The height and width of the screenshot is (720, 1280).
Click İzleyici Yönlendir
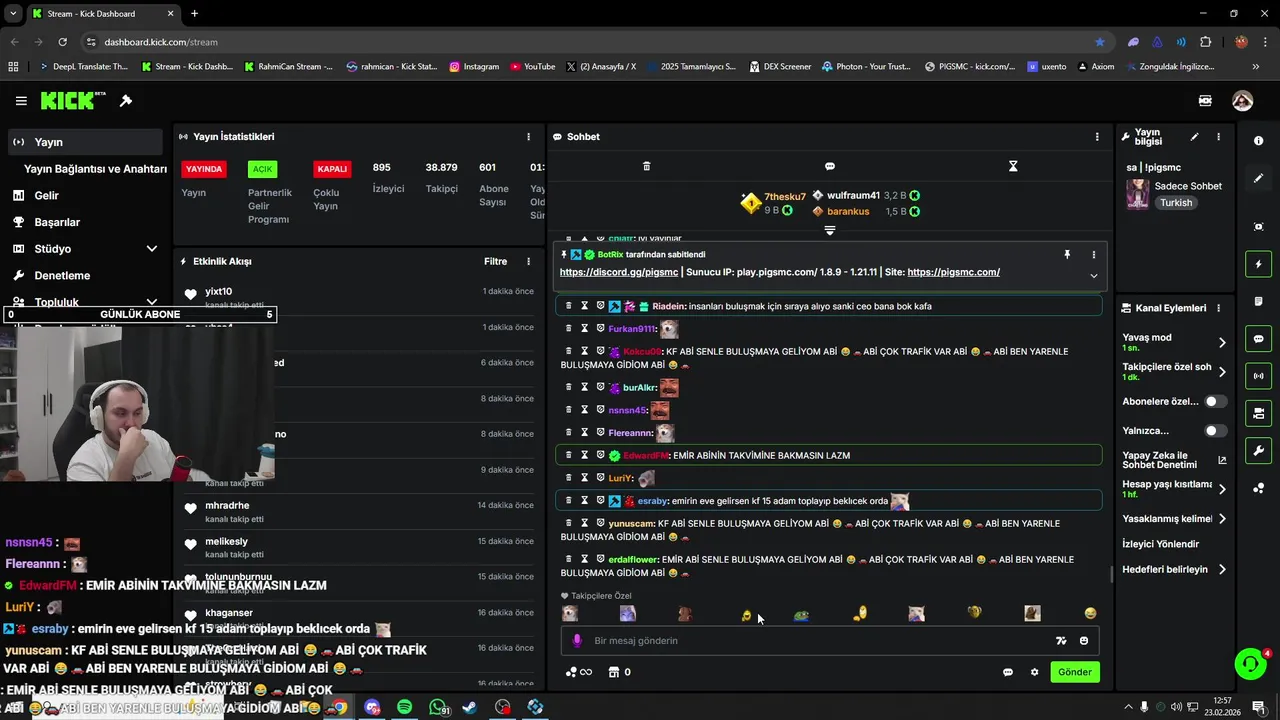click(x=1160, y=544)
